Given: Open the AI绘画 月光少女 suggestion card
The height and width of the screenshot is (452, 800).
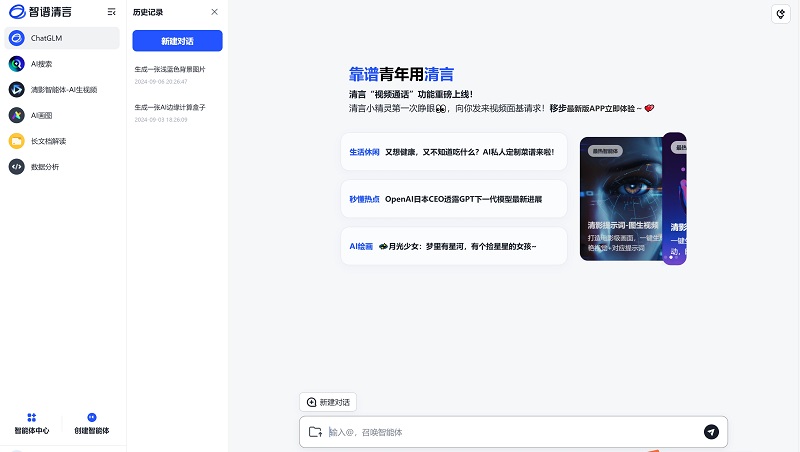Looking at the screenshot, I should coord(454,246).
